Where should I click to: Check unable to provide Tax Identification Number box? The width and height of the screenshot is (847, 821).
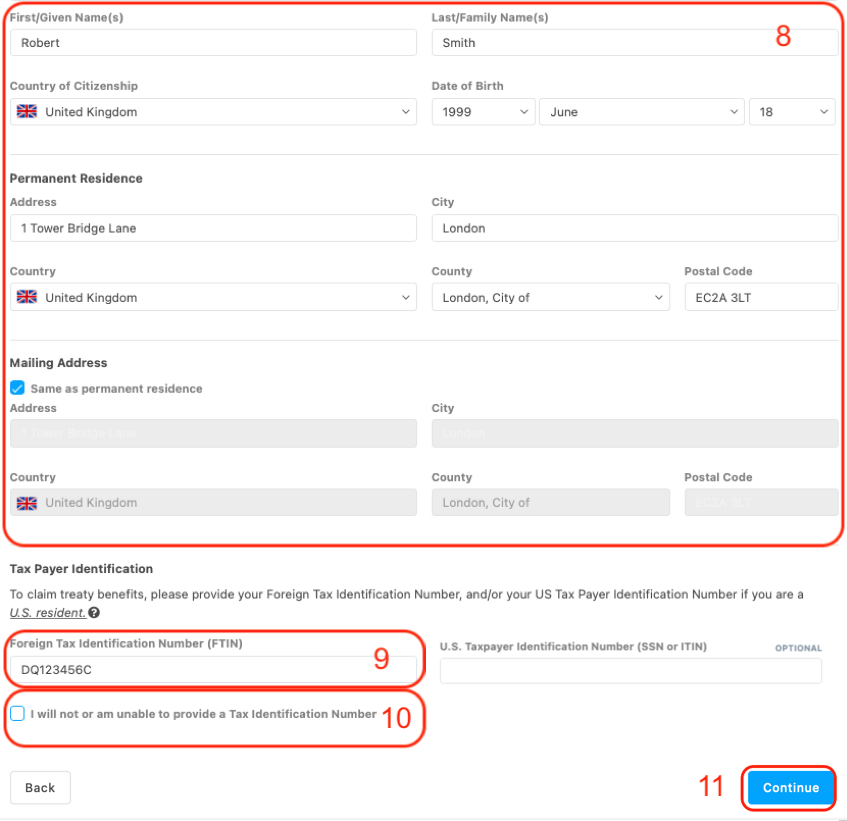17,714
